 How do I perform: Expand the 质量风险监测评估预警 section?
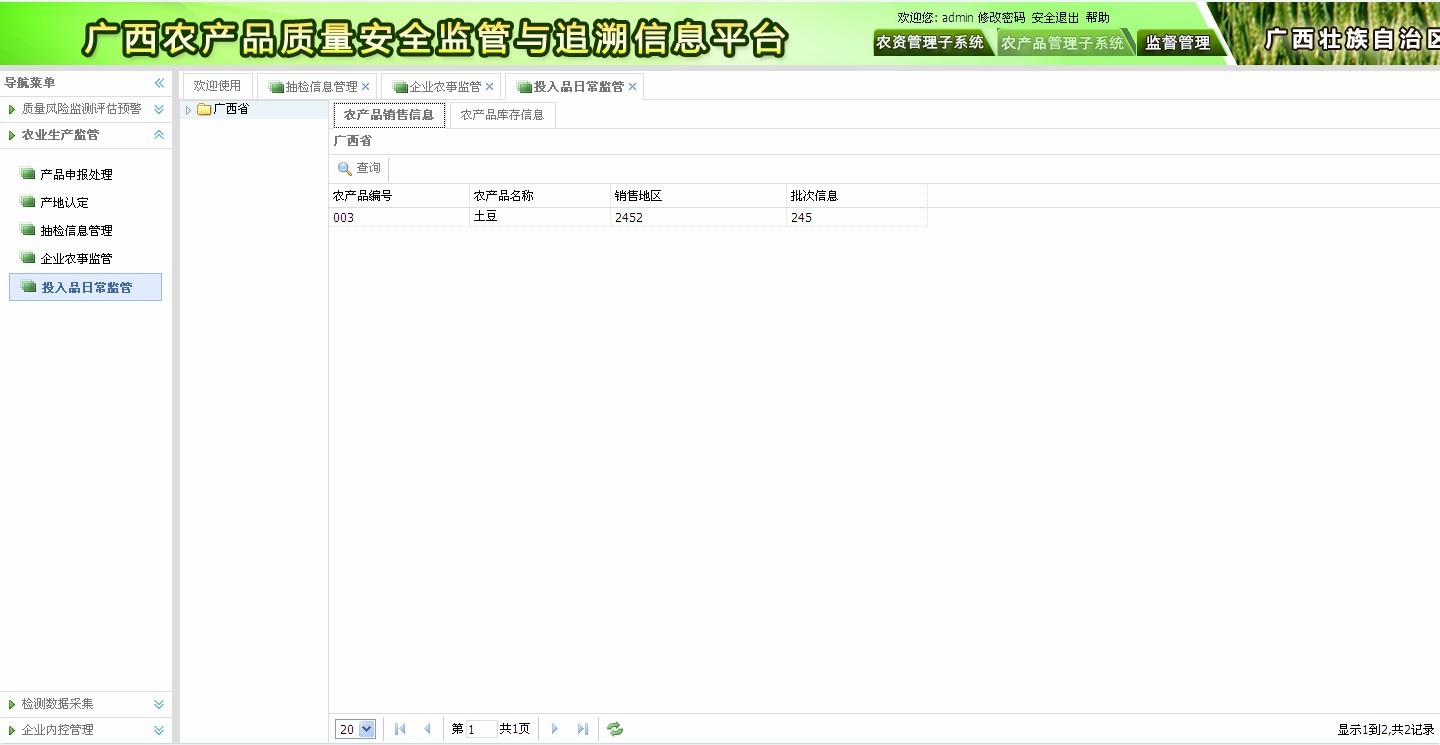coord(159,109)
